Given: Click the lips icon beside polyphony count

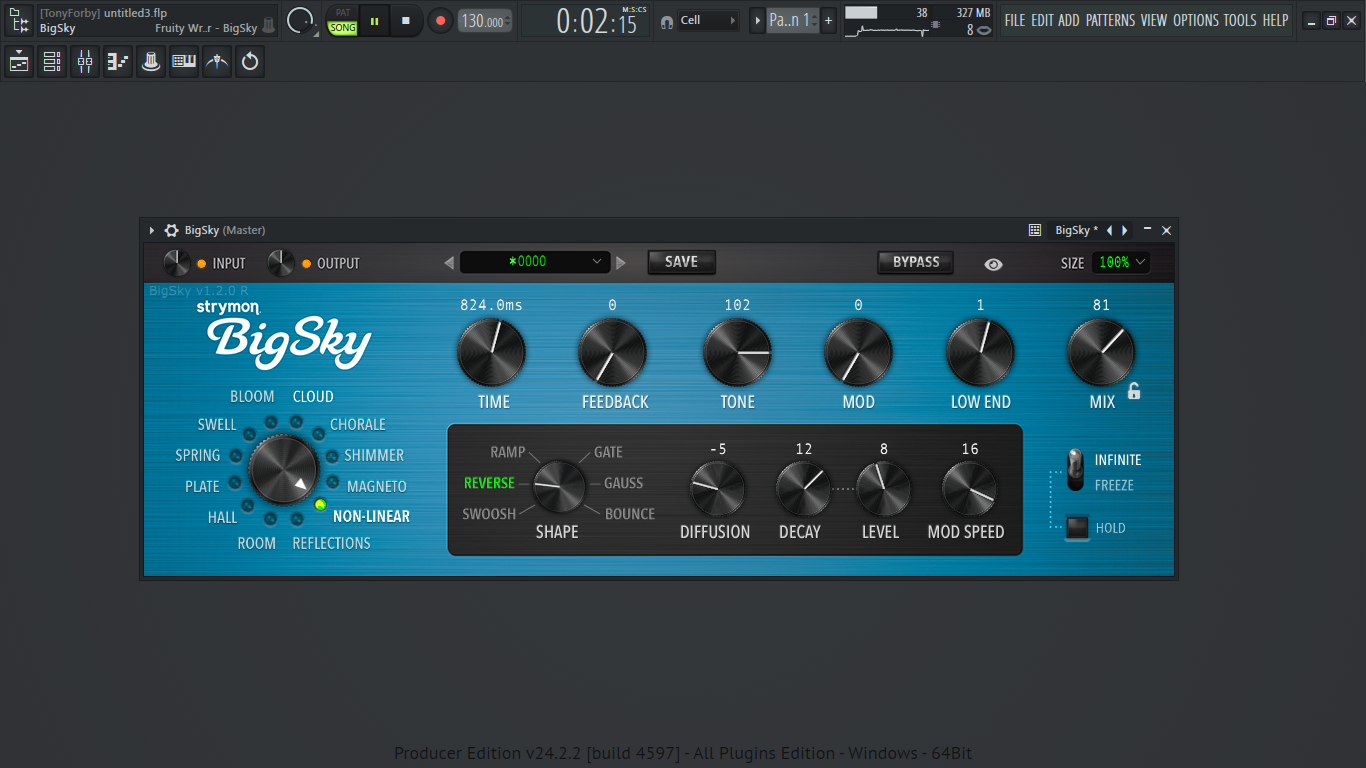Looking at the screenshot, I should pos(984,30).
